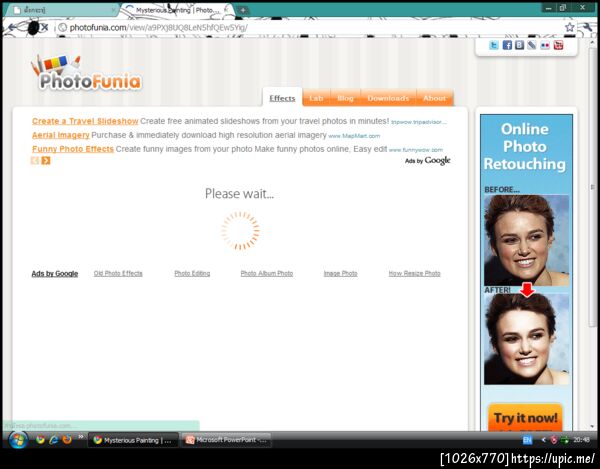600x469 pixels.
Task: Switch to the Mysterious Painting taskbar button
Action: [133, 440]
